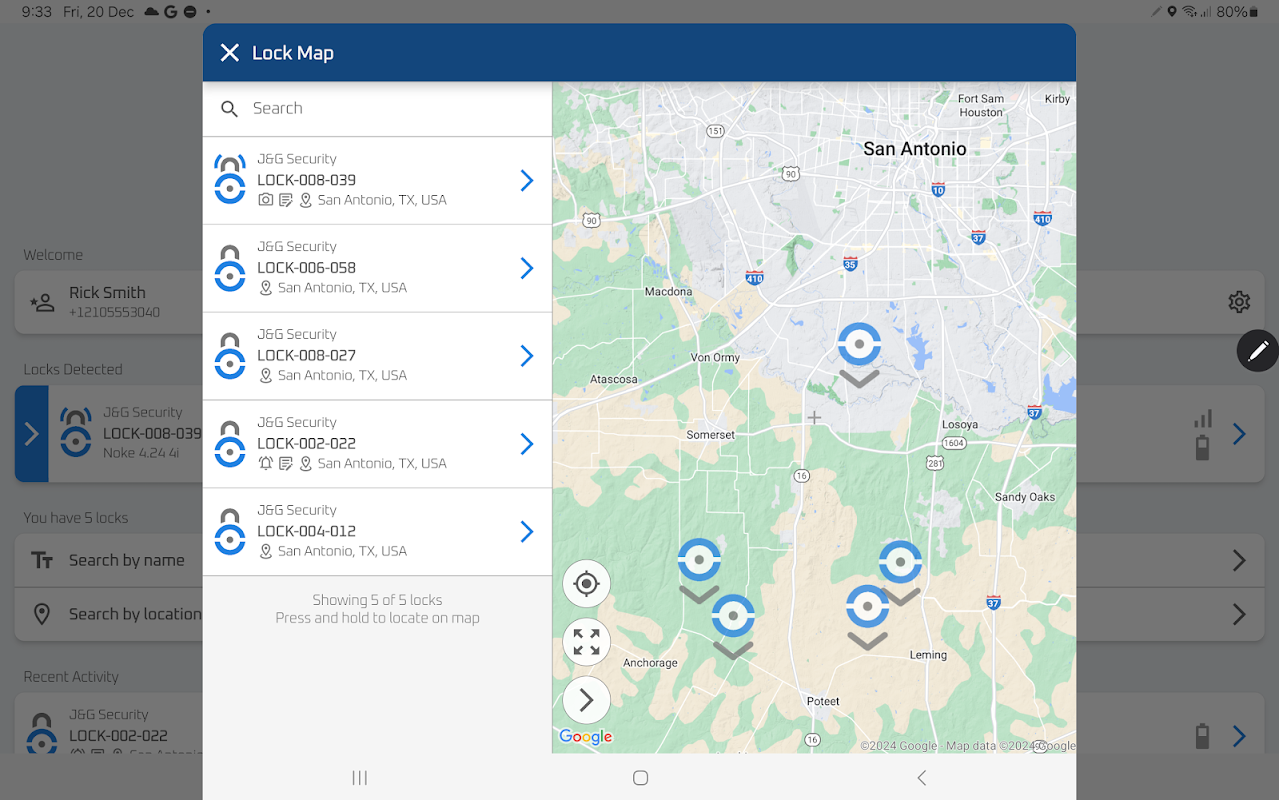
Task: Tap the lock icon of LOCK-008-027
Action: (x=230, y=356)
